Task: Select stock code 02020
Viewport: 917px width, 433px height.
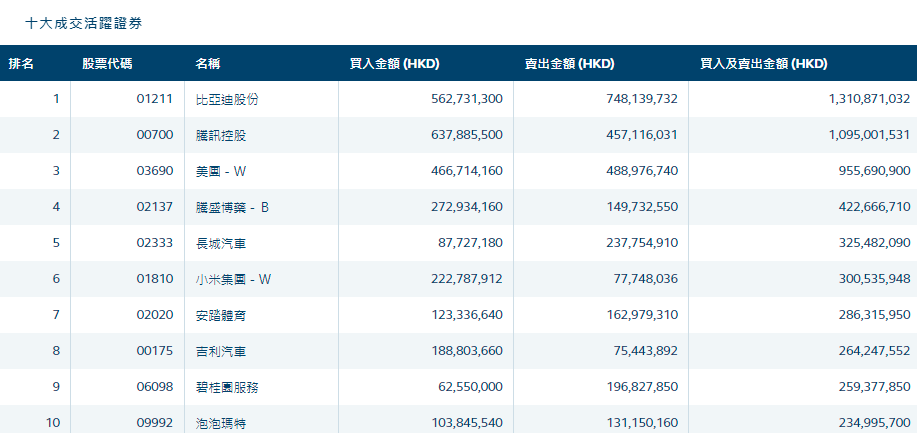Action: coord(155,315)
